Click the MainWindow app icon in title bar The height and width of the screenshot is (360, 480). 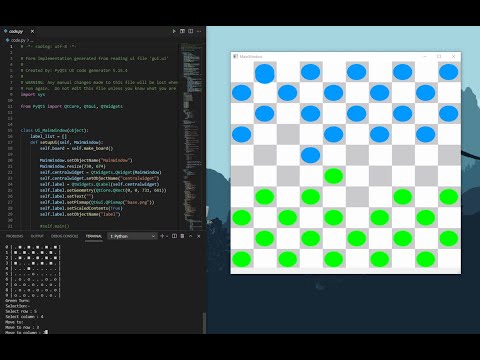coord(235,57)
